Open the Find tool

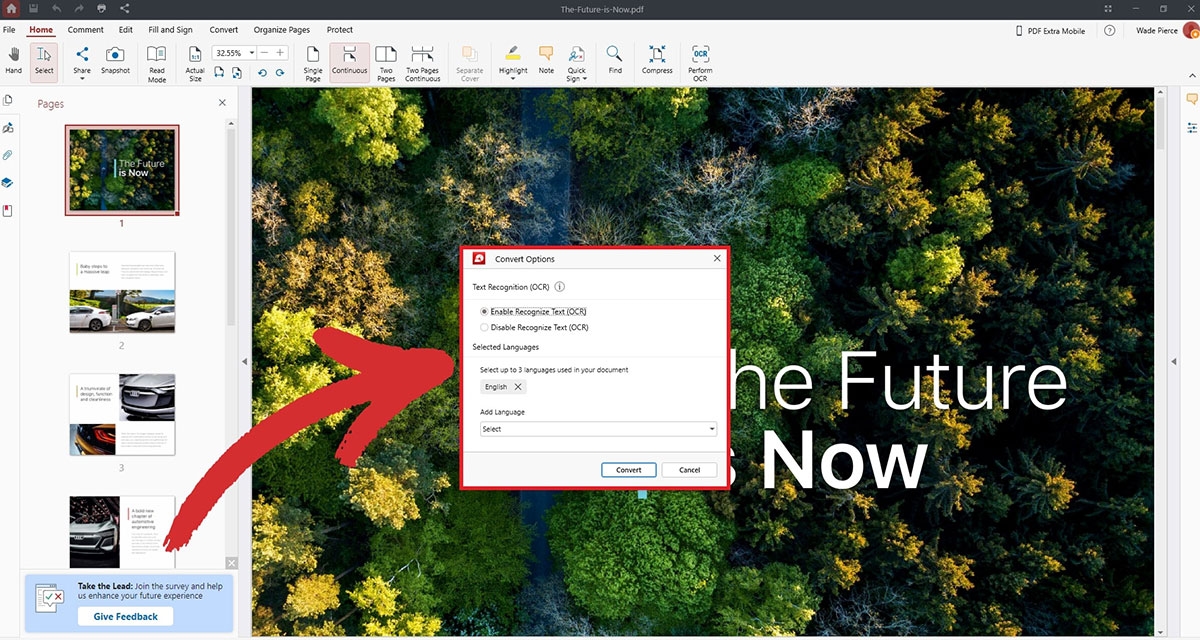click(615, 61)
